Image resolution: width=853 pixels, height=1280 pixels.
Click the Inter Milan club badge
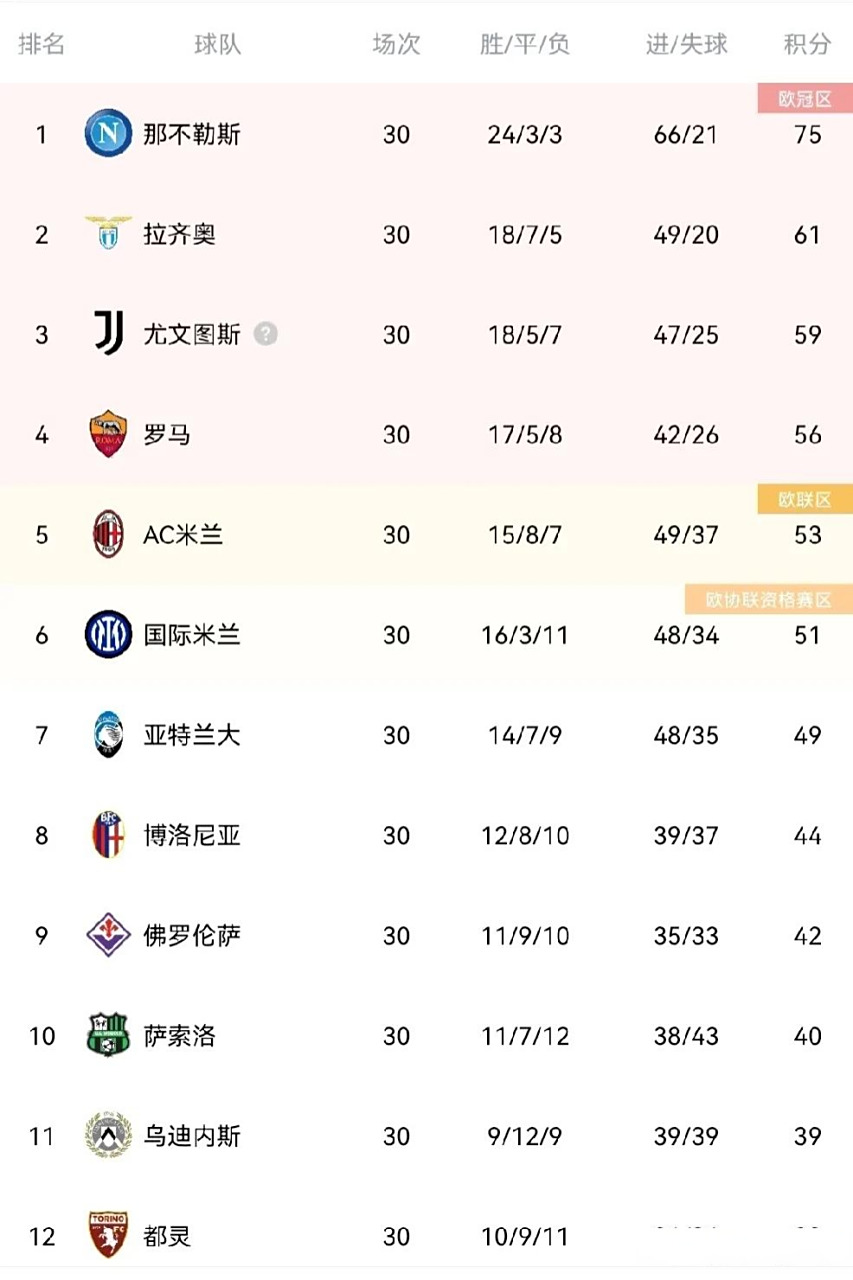pyautogui.click(x=107, y=635)
